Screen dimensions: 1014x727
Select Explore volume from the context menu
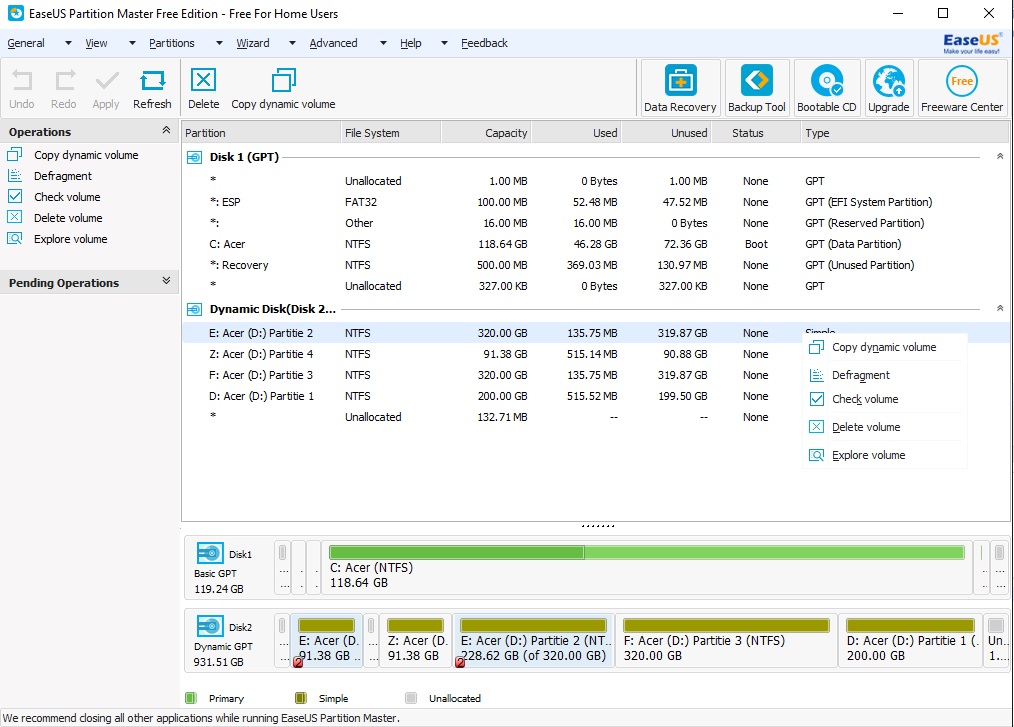coord(884,455)
